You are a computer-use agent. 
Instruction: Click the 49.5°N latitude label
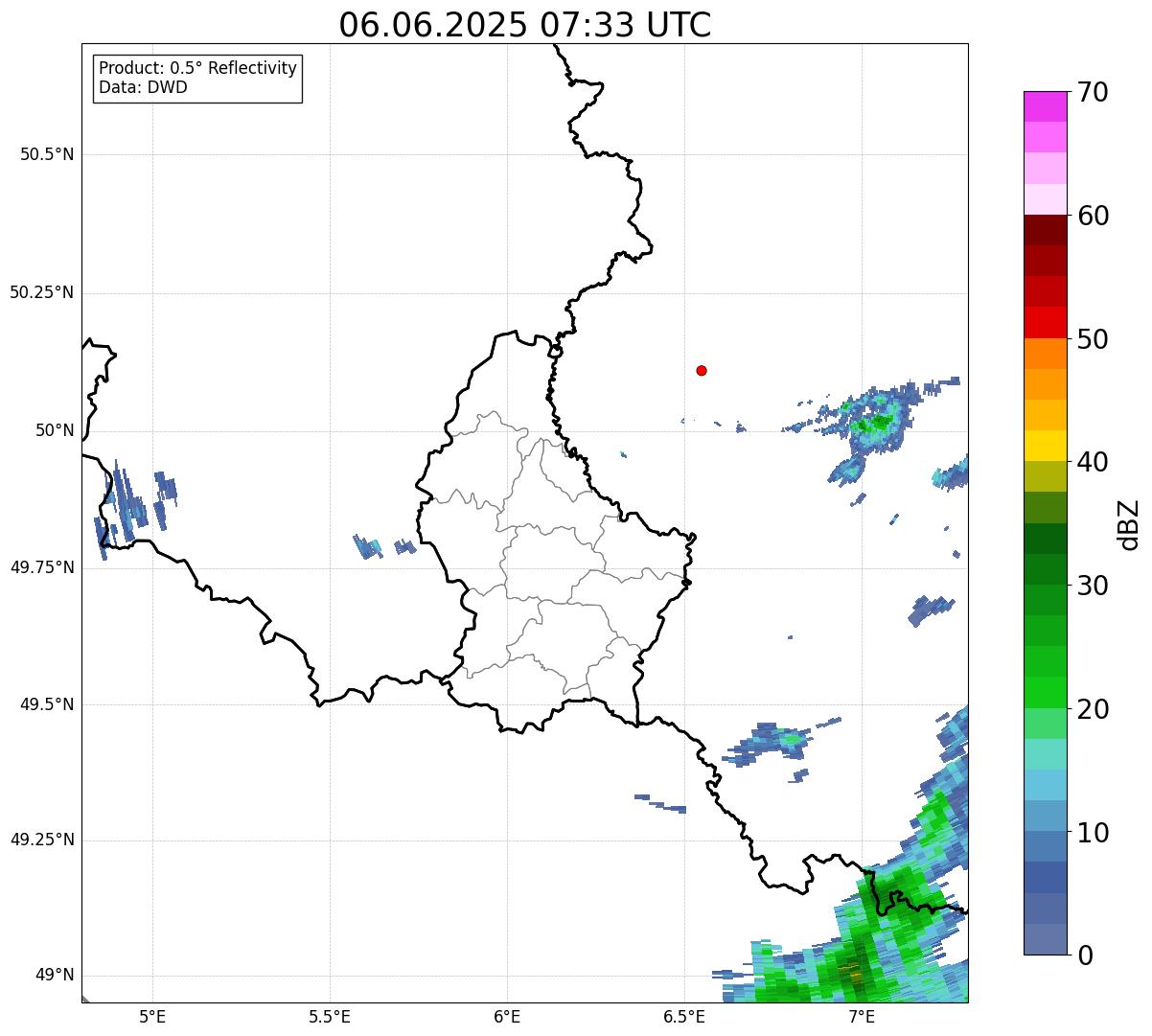click(47, 704)
